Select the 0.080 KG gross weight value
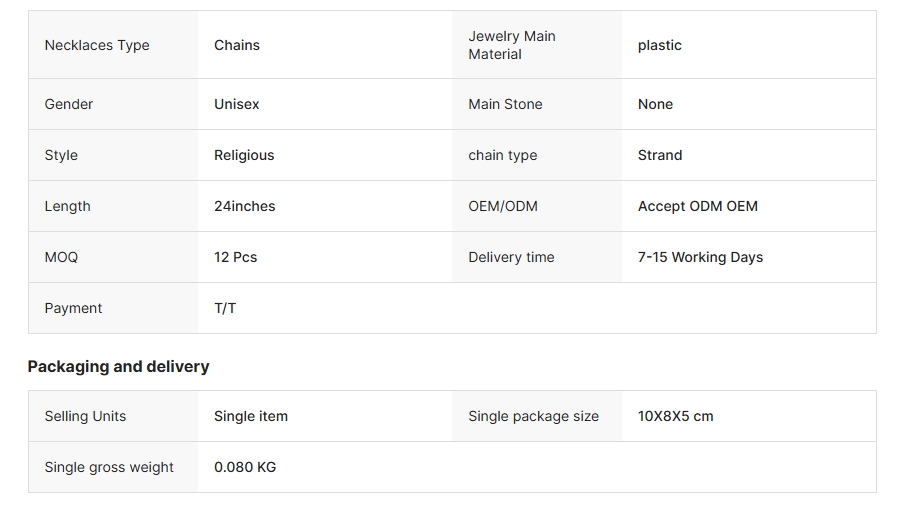Screen dimensions: 920x508 (x=245, y=467)
